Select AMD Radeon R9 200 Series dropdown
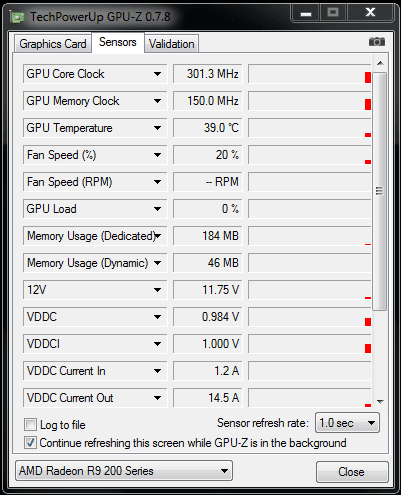This screenshot has height=495, width=401. [124, 471]
